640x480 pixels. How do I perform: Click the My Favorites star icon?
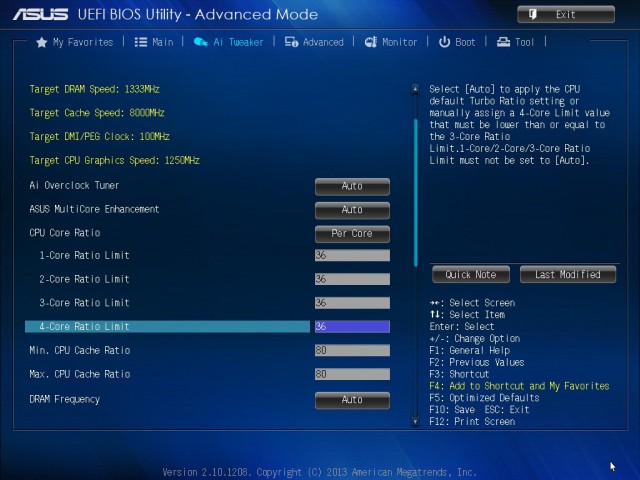coord(42,42)
